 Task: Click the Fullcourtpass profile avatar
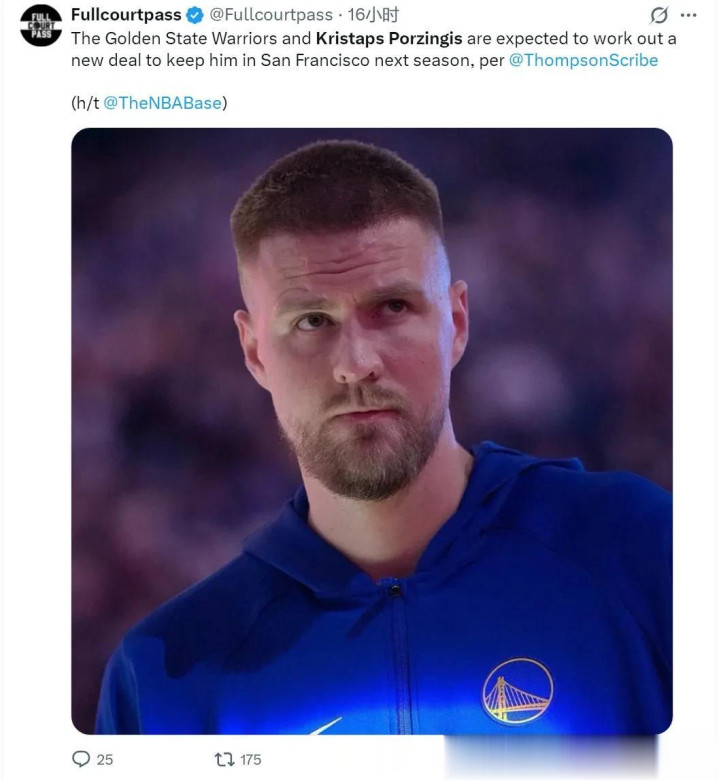point(41,26)
